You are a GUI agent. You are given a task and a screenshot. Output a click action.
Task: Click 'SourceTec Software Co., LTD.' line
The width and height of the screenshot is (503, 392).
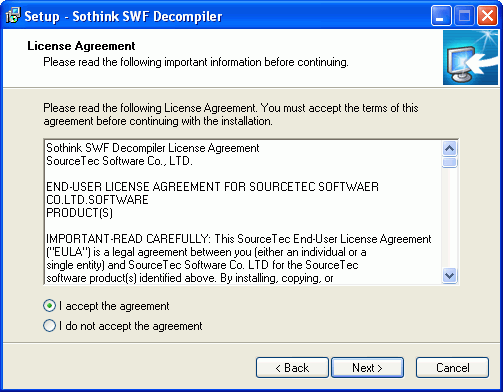(x=119, y=161)
